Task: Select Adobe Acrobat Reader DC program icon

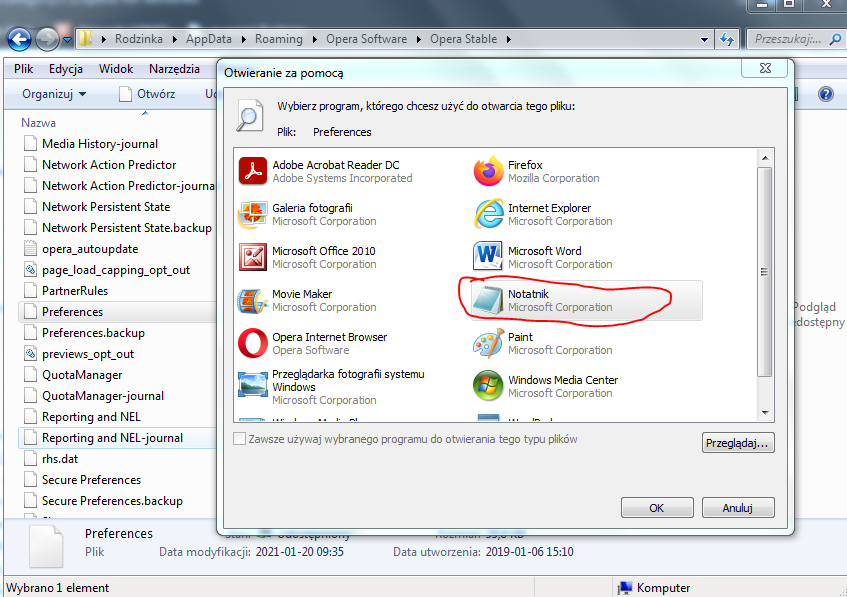Action: [x=253, y=171]
